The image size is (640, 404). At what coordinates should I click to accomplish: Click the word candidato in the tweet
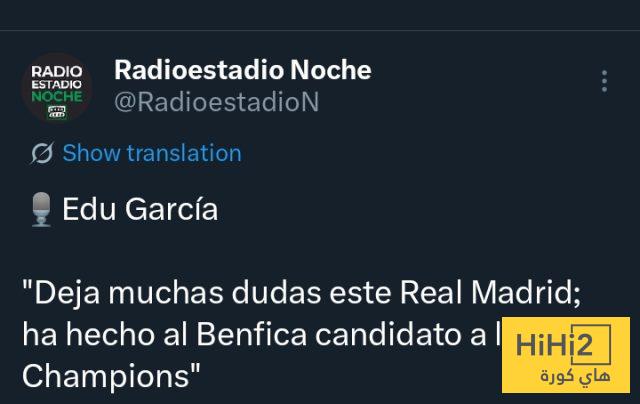click(363, 335)
